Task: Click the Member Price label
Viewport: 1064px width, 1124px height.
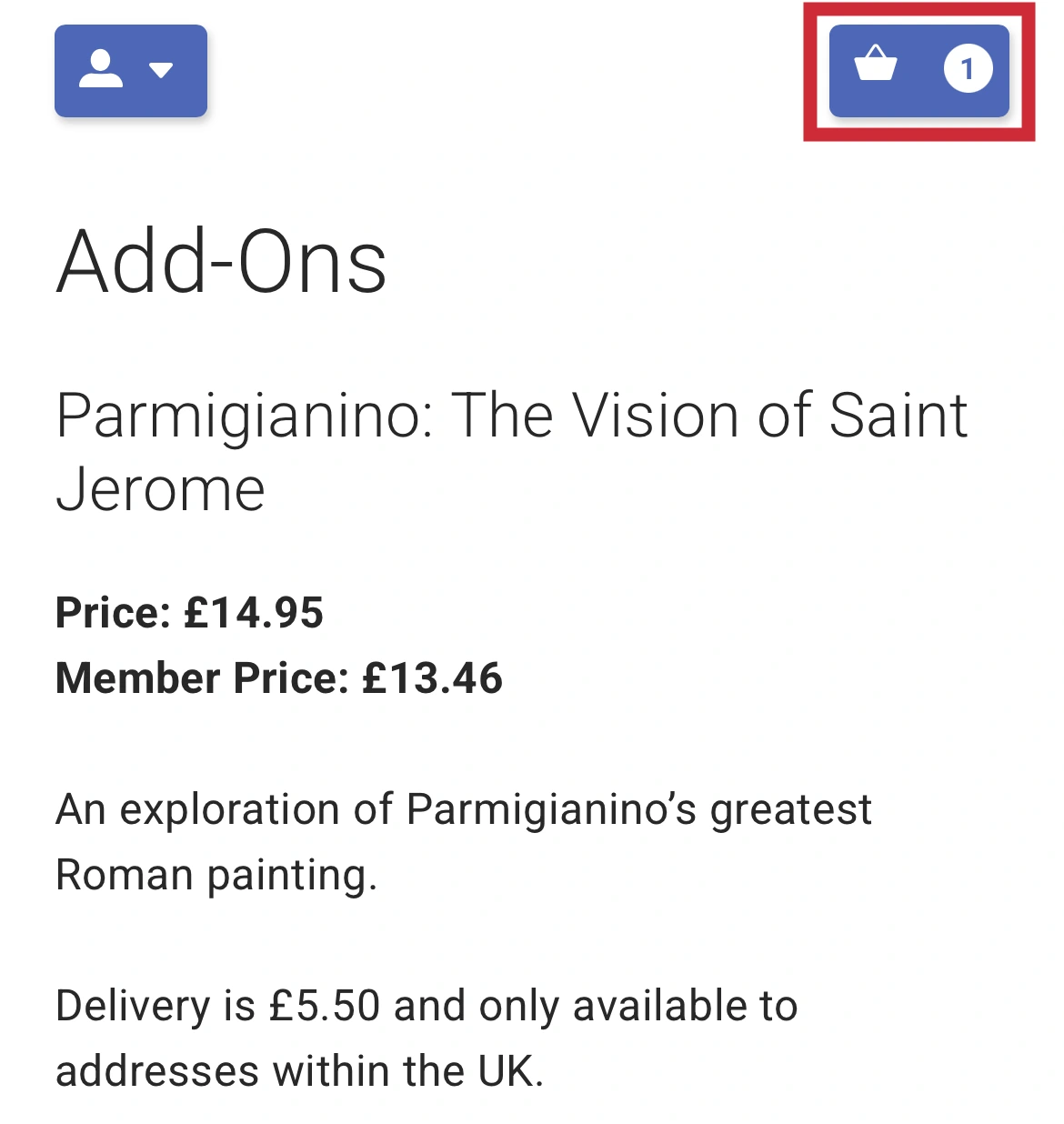Action: pos(202,678)
